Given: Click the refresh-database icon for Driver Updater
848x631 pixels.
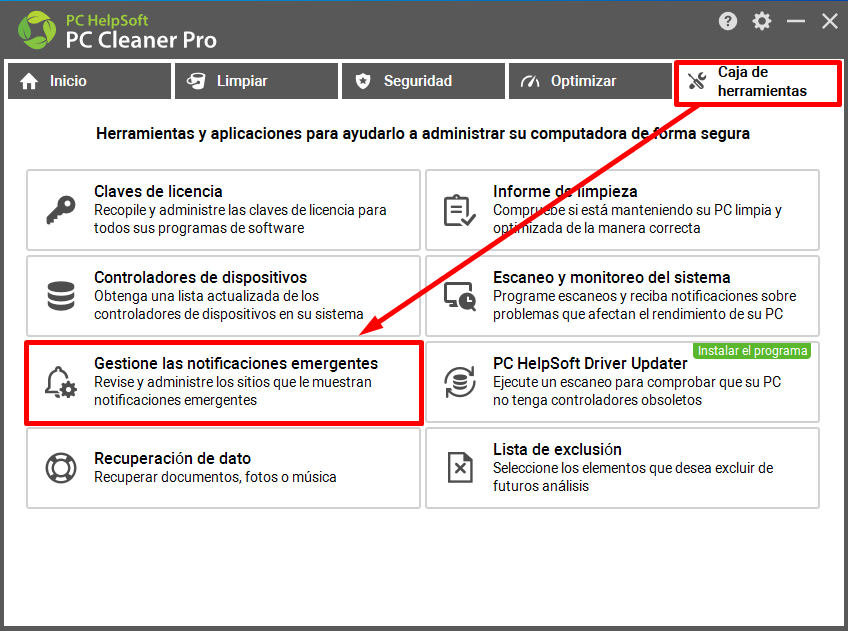Looking at the screenshot, I should coord(460,382).
